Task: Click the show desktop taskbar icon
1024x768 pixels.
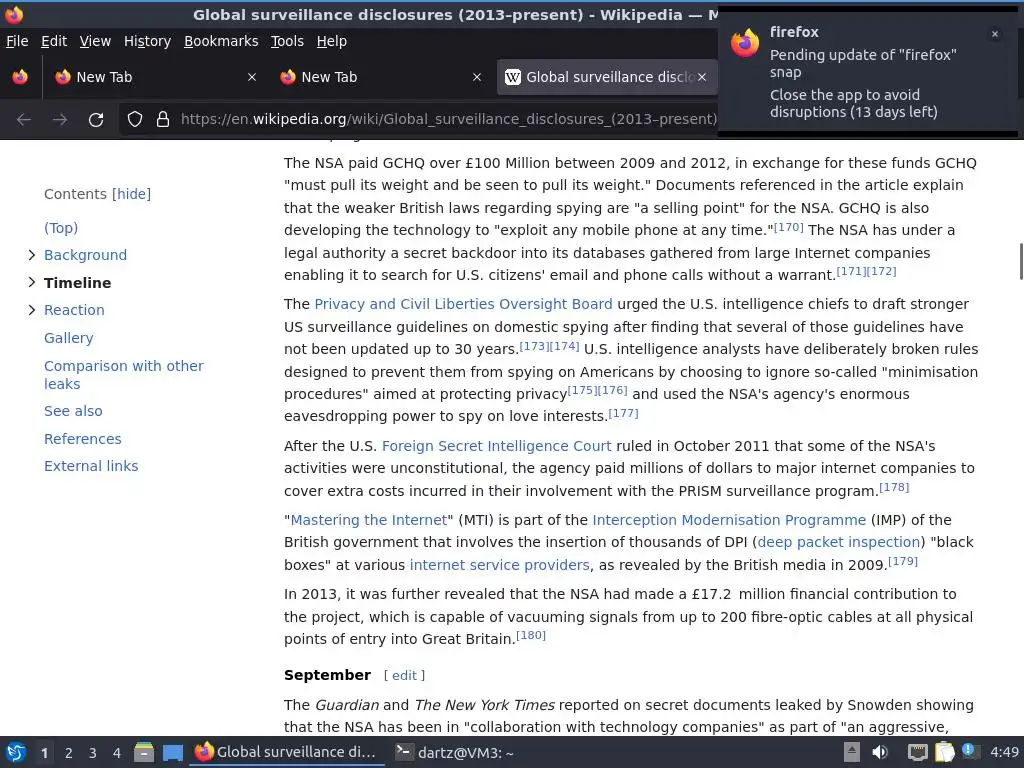Action: pyautogui.click(x=172, y=753)
